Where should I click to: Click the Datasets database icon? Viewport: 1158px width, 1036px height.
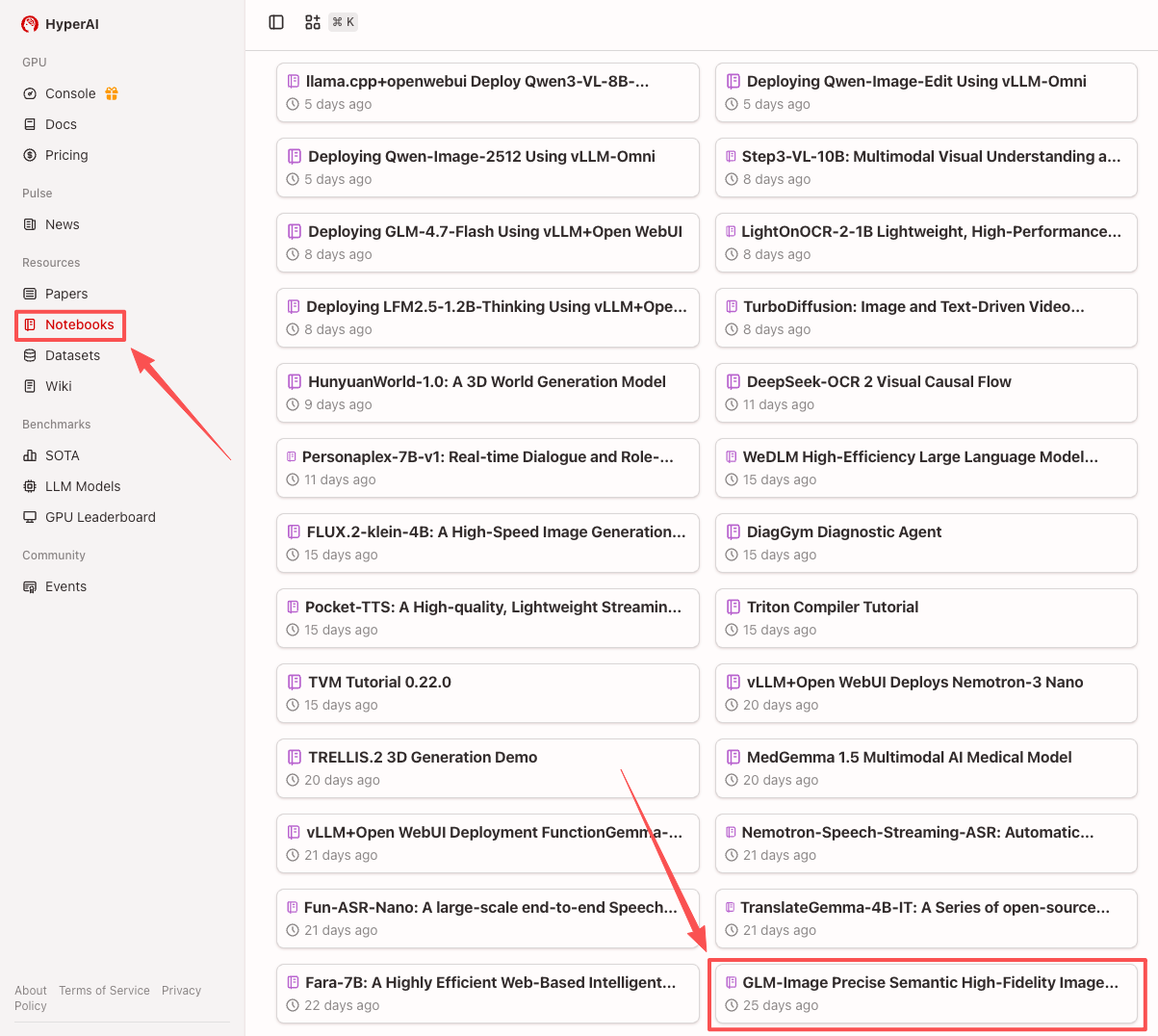pos(30,355)
